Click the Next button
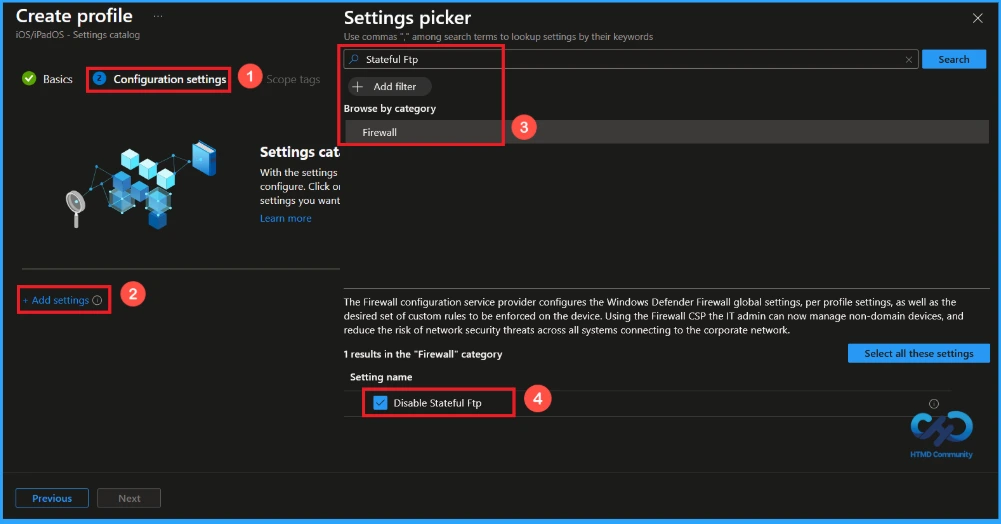 click(129, 498)
